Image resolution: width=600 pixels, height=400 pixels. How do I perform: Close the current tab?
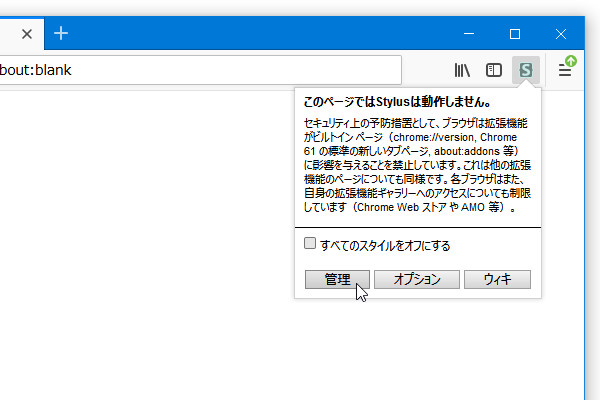coord(27,34)
